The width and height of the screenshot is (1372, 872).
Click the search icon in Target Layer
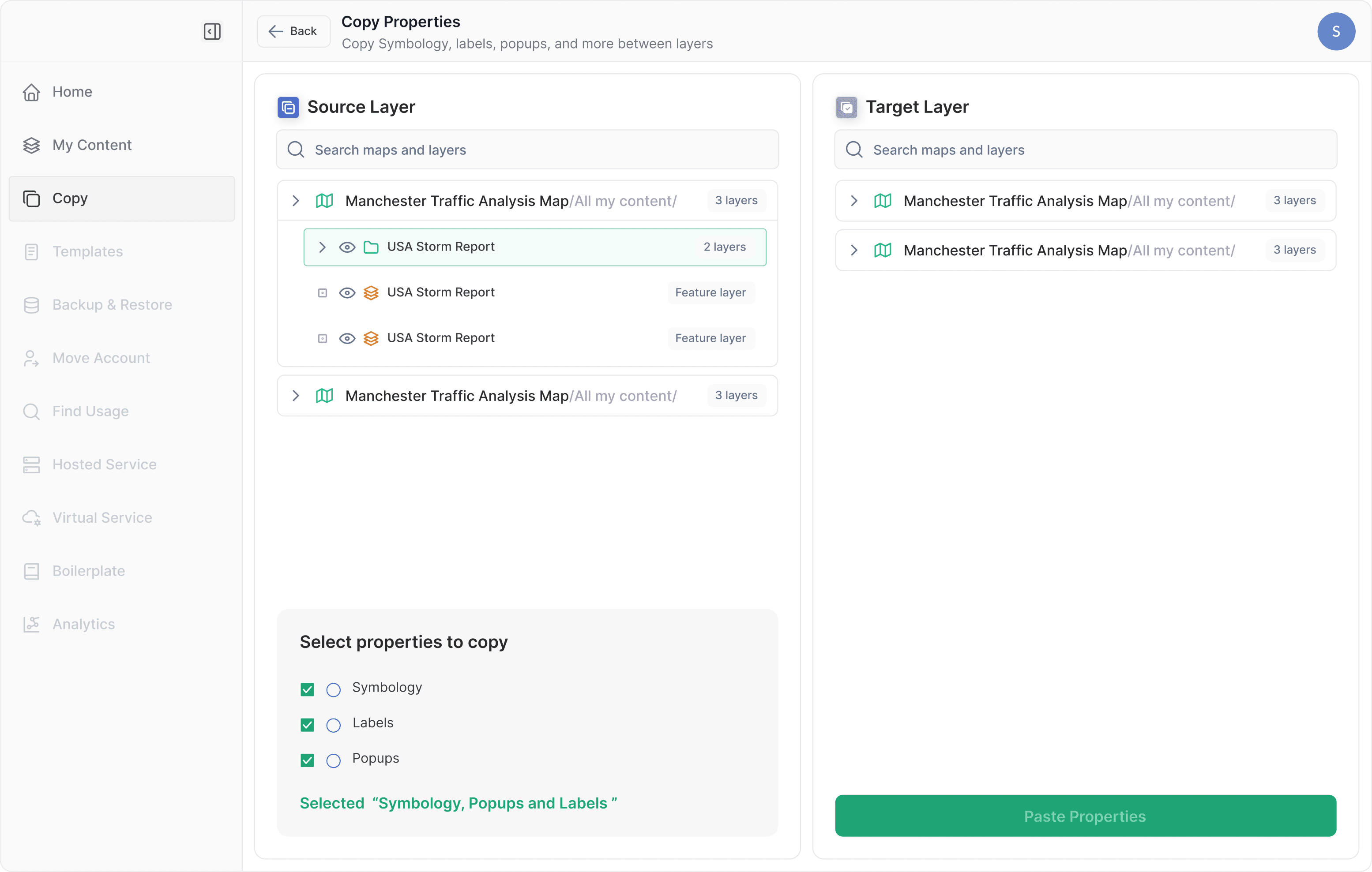click(853, 150)
